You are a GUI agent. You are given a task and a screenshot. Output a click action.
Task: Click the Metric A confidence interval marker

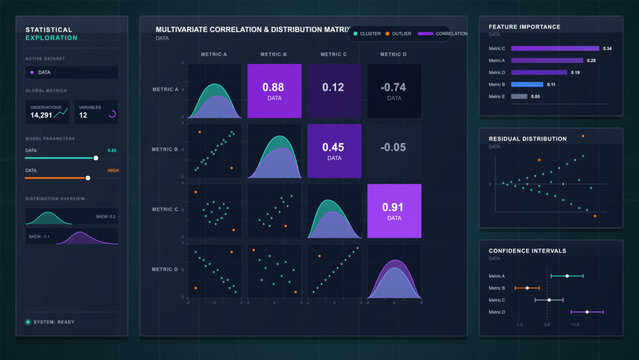pos(567,276)
